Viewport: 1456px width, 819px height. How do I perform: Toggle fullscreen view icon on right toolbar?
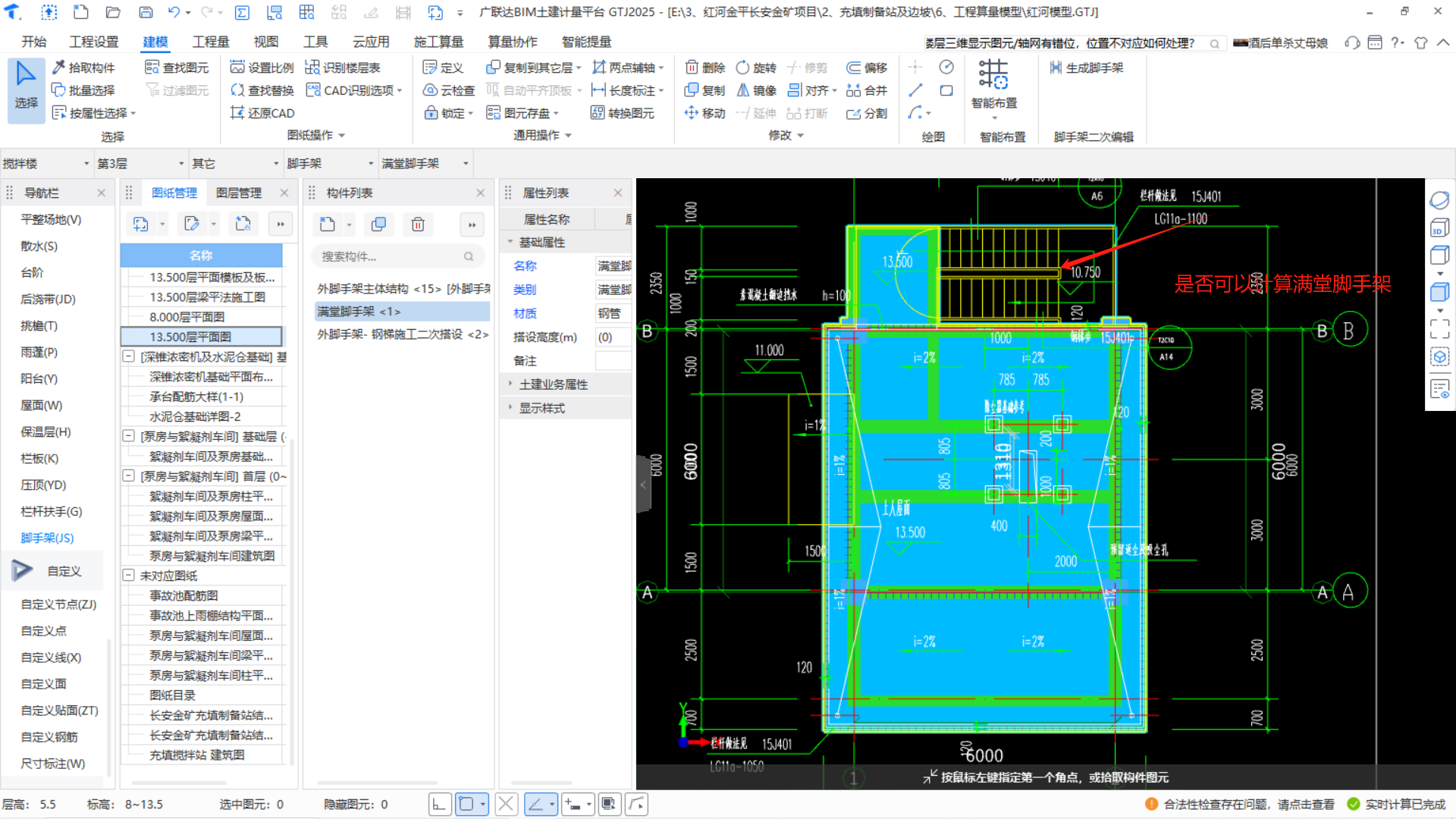[x=1439, y=328]
